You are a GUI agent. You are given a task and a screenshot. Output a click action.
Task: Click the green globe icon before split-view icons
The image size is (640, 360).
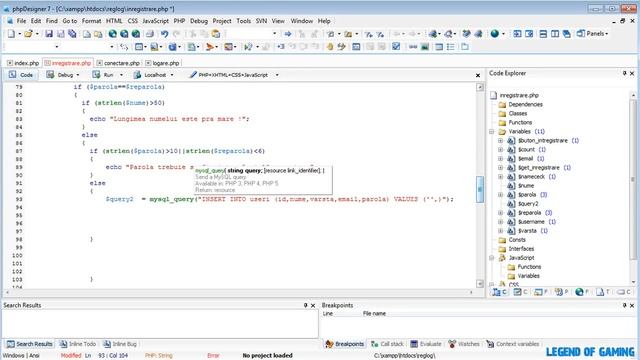(x=495, y=34)
